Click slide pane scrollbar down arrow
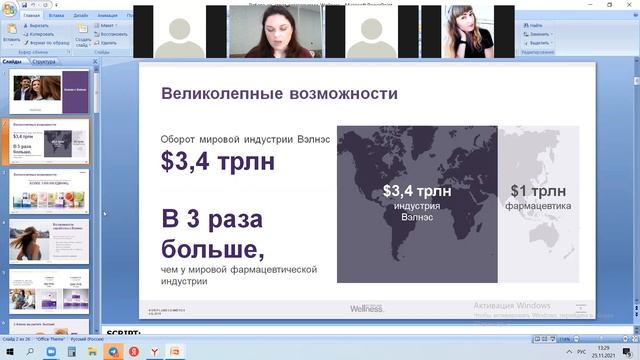Screen dimensions: 640x360 click(96, 331)
